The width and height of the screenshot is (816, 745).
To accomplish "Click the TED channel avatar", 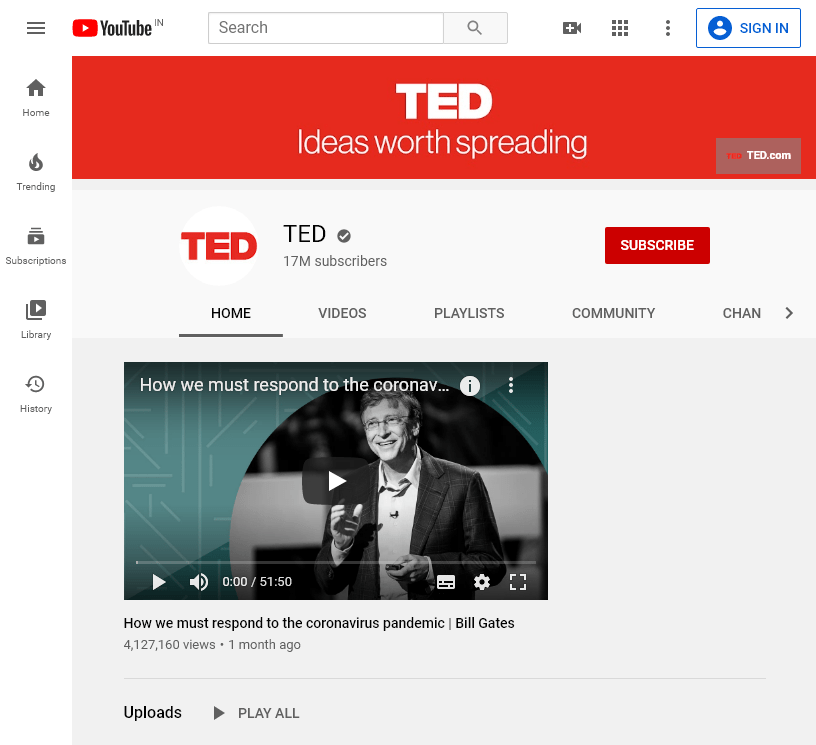I will (x=219, y=246).
